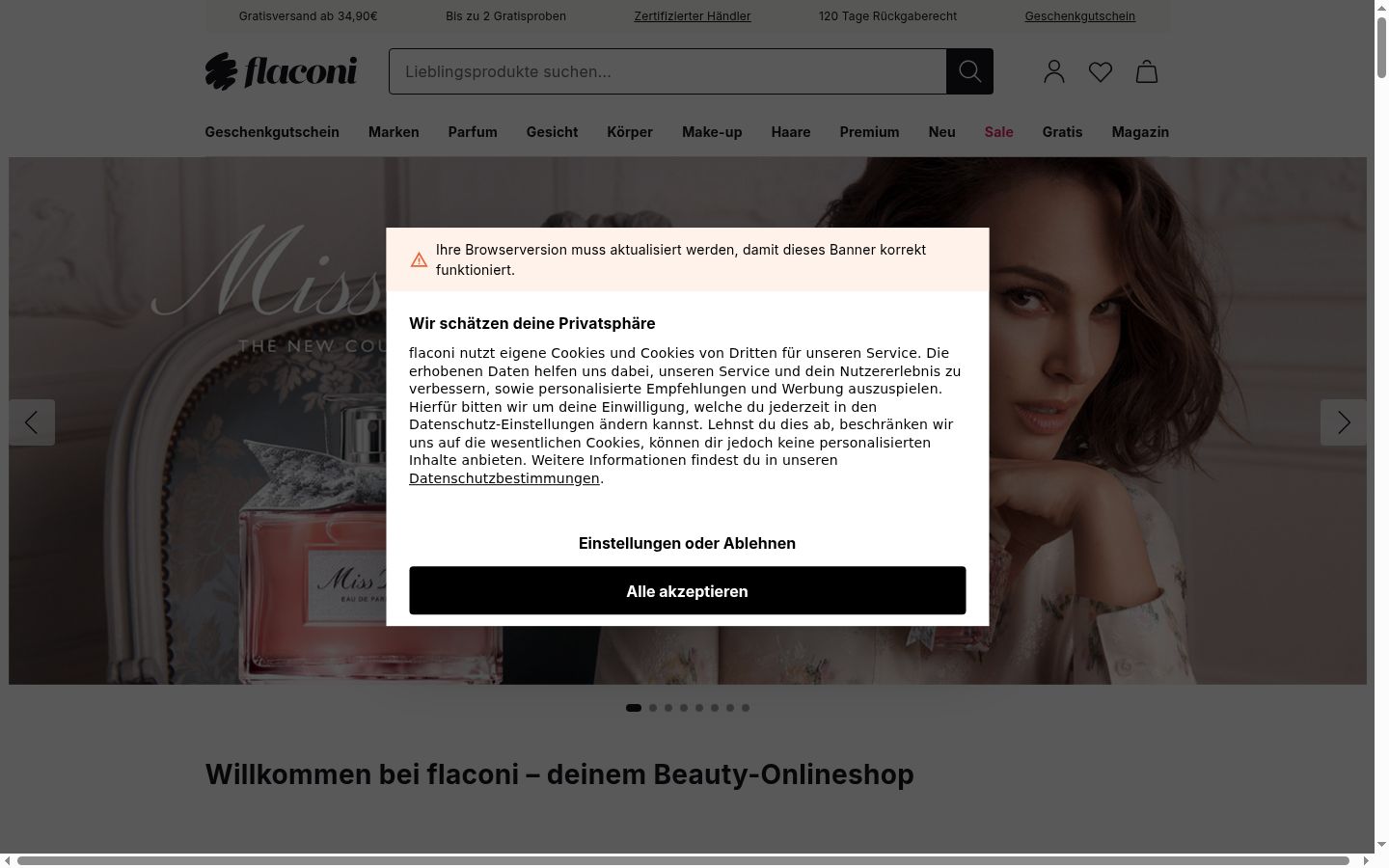Click the browser update warning triangle icon
Viewport: 1389px width, 868px height.
419,259
